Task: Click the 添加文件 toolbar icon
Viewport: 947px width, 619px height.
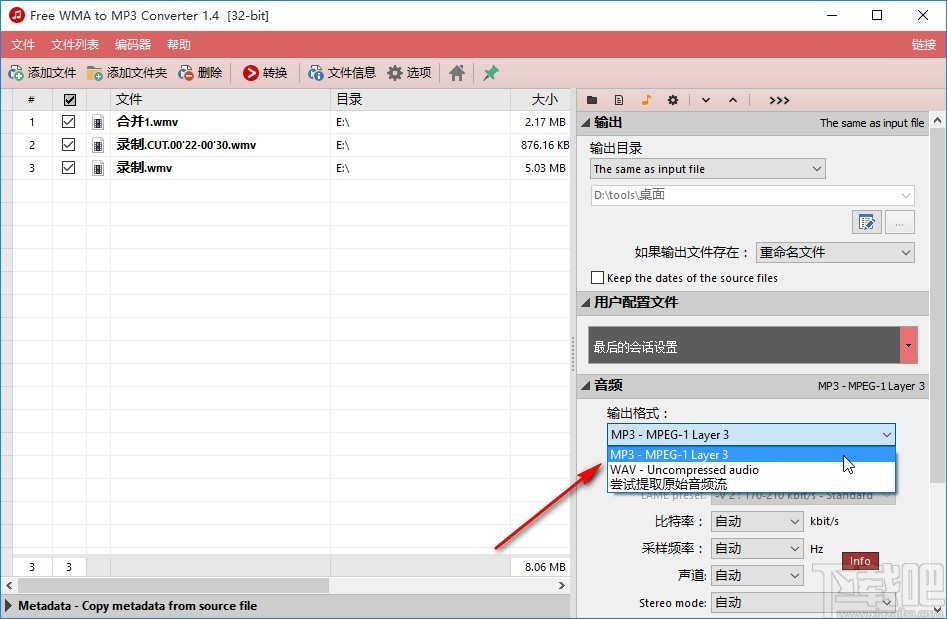Action: [x=43, y=72]
